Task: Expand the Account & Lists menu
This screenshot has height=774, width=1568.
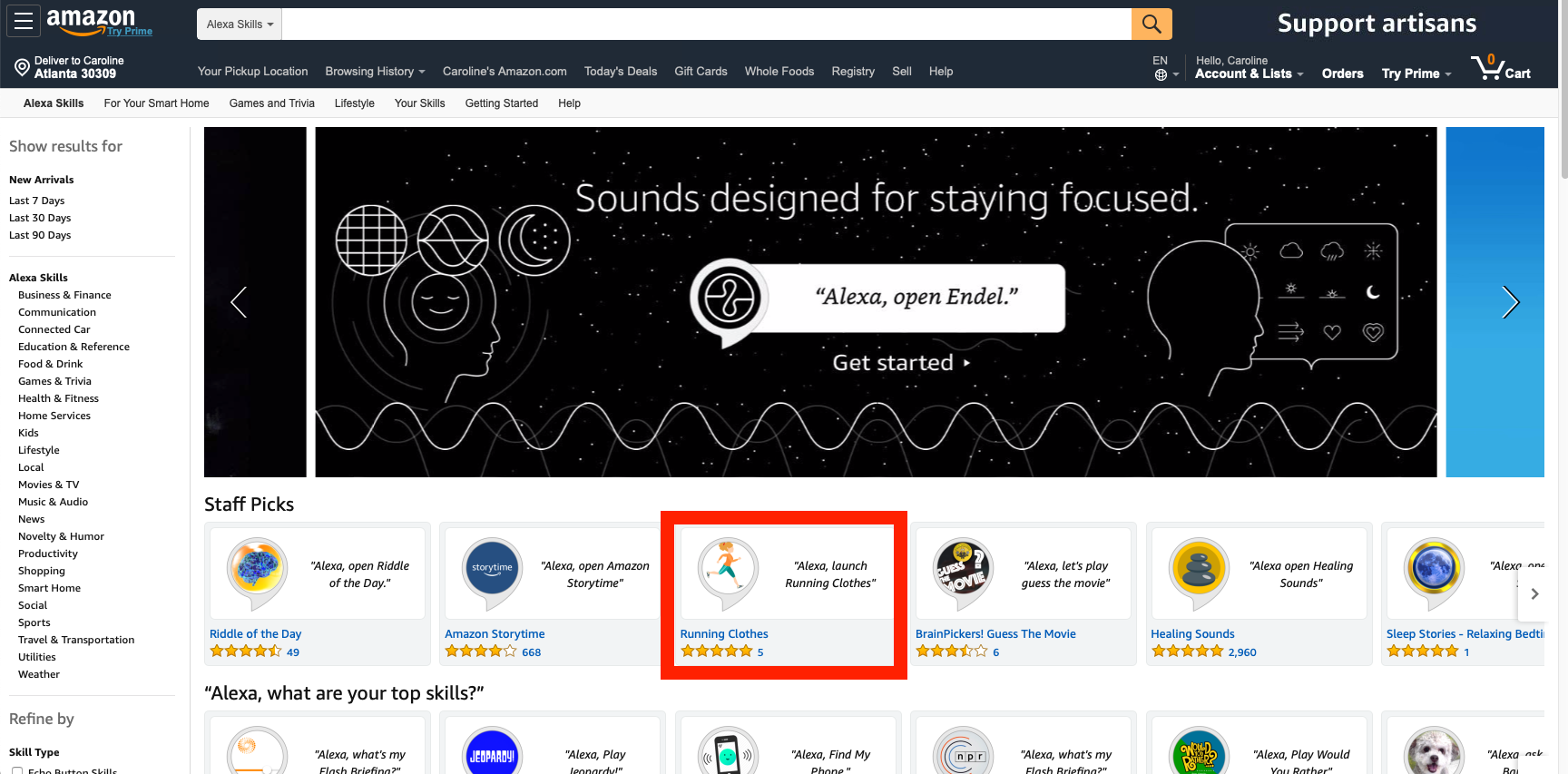Action: click(1249, 73)
